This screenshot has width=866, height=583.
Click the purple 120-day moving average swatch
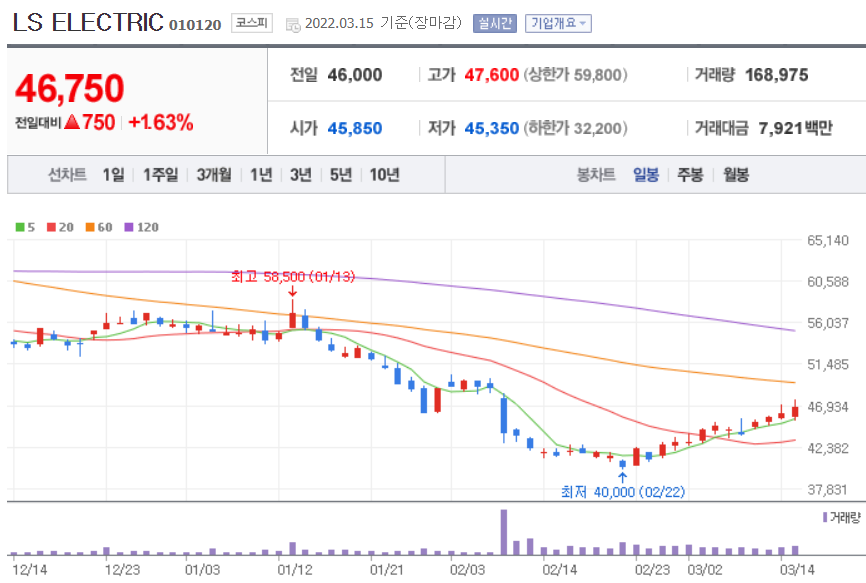129,227
